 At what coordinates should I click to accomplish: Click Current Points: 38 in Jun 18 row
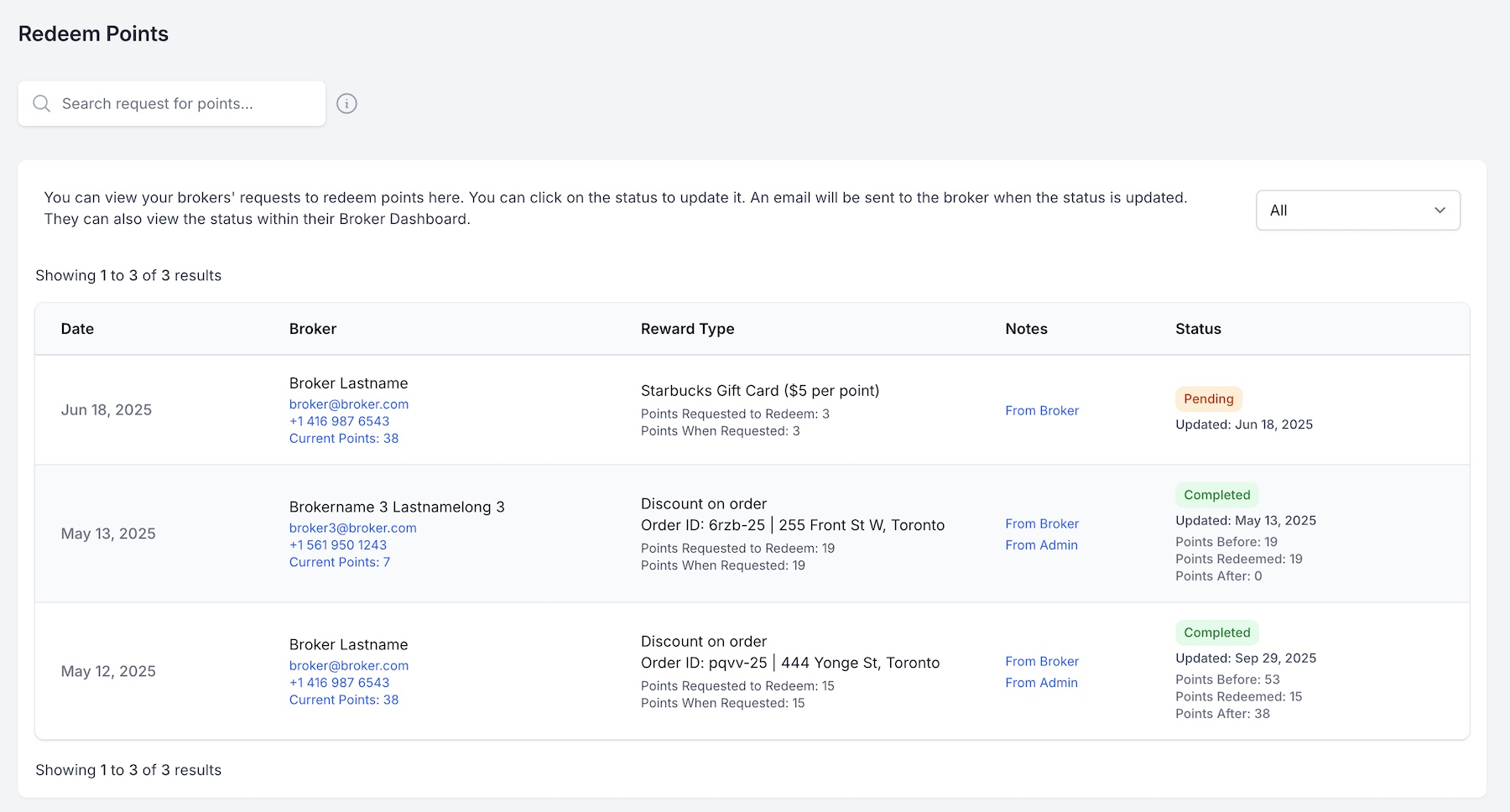344,439
